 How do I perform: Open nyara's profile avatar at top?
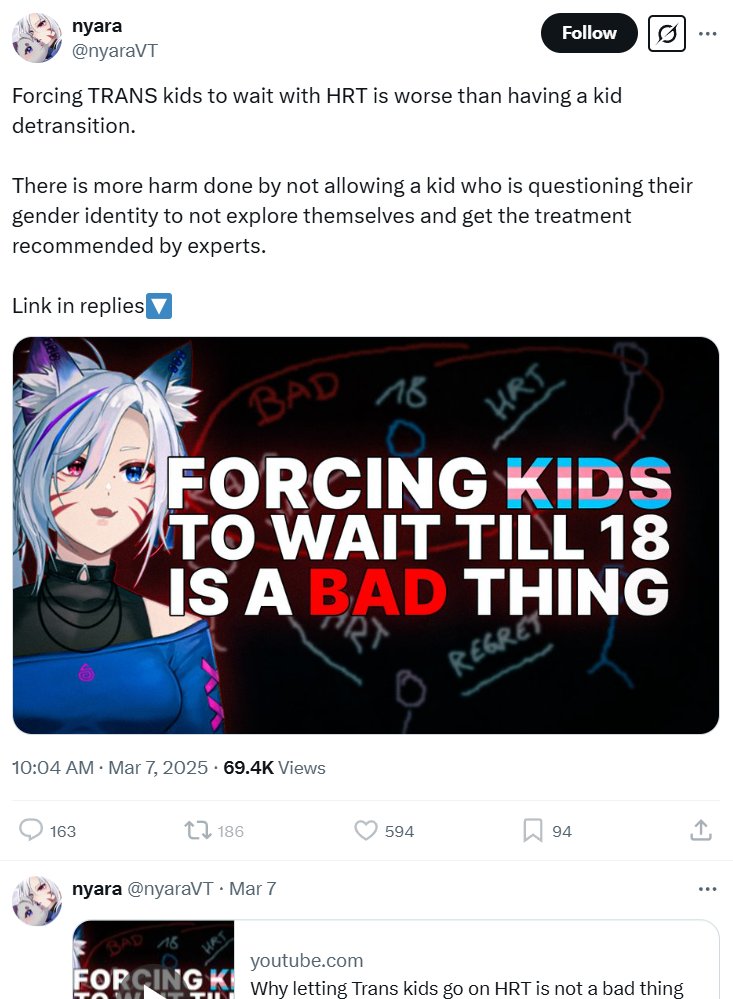37,38
